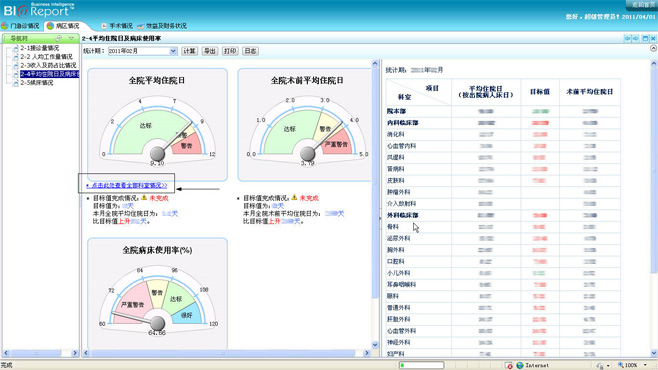The width and height of the screenshot is (658, 370).
Task: Open the 统计期 2011年02月 dropdown
Action: click(173, 51)
